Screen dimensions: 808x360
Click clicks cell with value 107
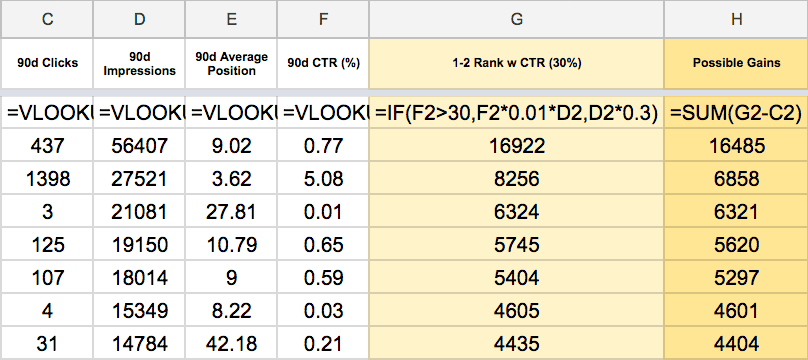coord(47,277)
